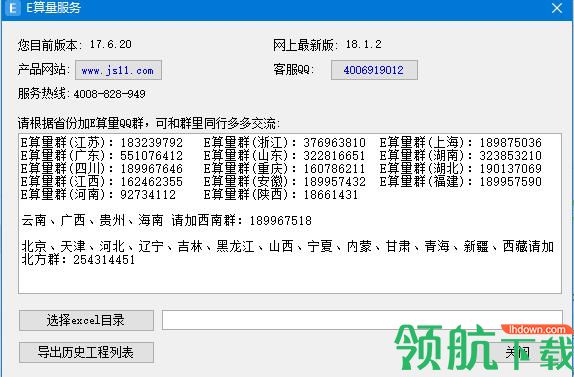Screen dimensions: 574x377
Task: Click the 选择excel目录 button
Action: pyautogui.click(x=86, y=320)
